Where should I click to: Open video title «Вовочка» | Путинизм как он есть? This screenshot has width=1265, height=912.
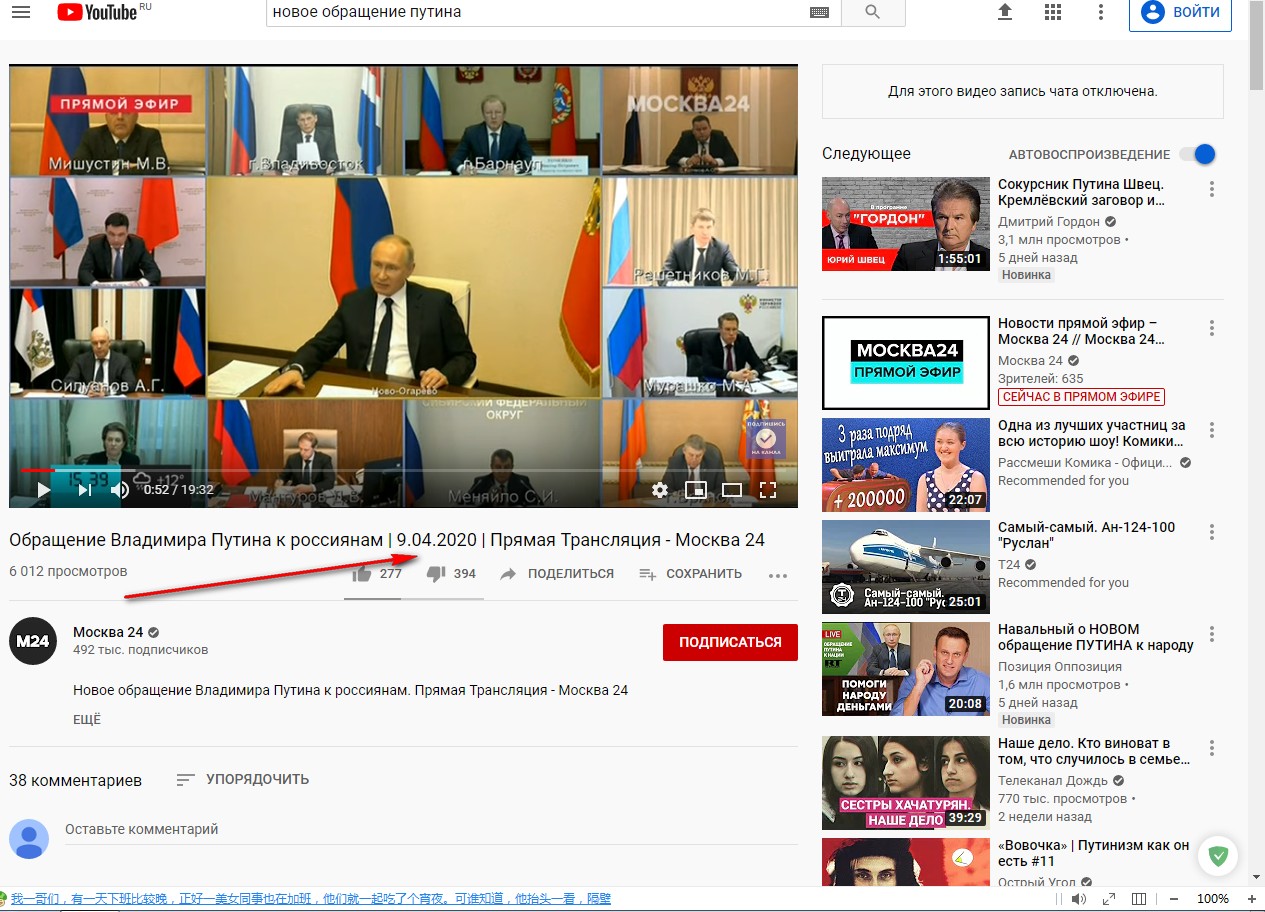tap(1094, 853)
